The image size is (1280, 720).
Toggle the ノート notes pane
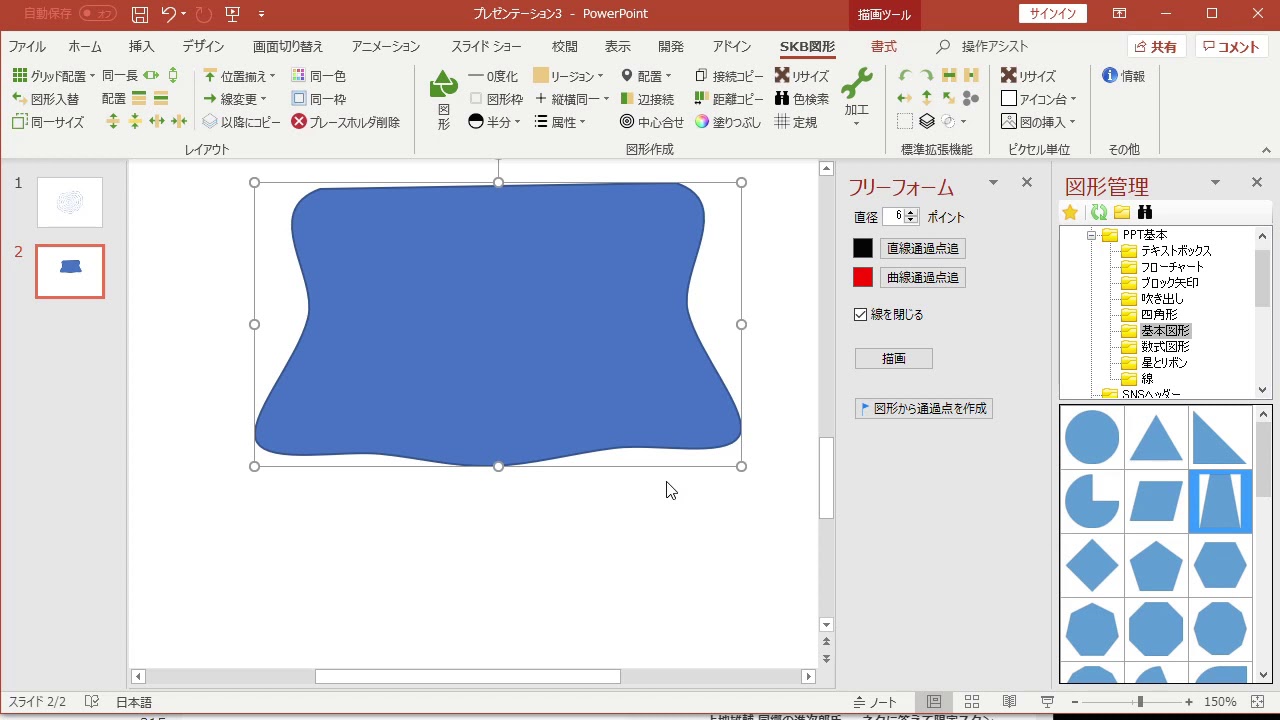pyautogui.click(x=876, y=702)
